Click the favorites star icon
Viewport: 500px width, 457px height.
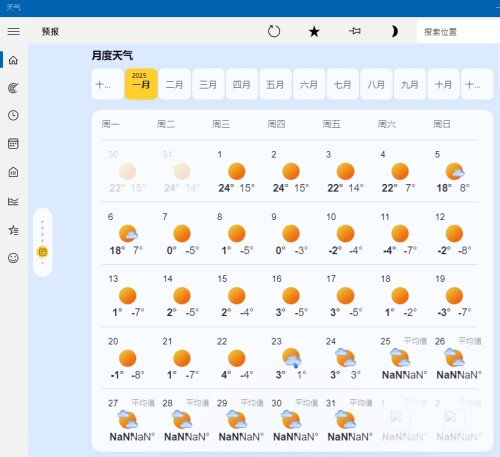click(314, 32)
